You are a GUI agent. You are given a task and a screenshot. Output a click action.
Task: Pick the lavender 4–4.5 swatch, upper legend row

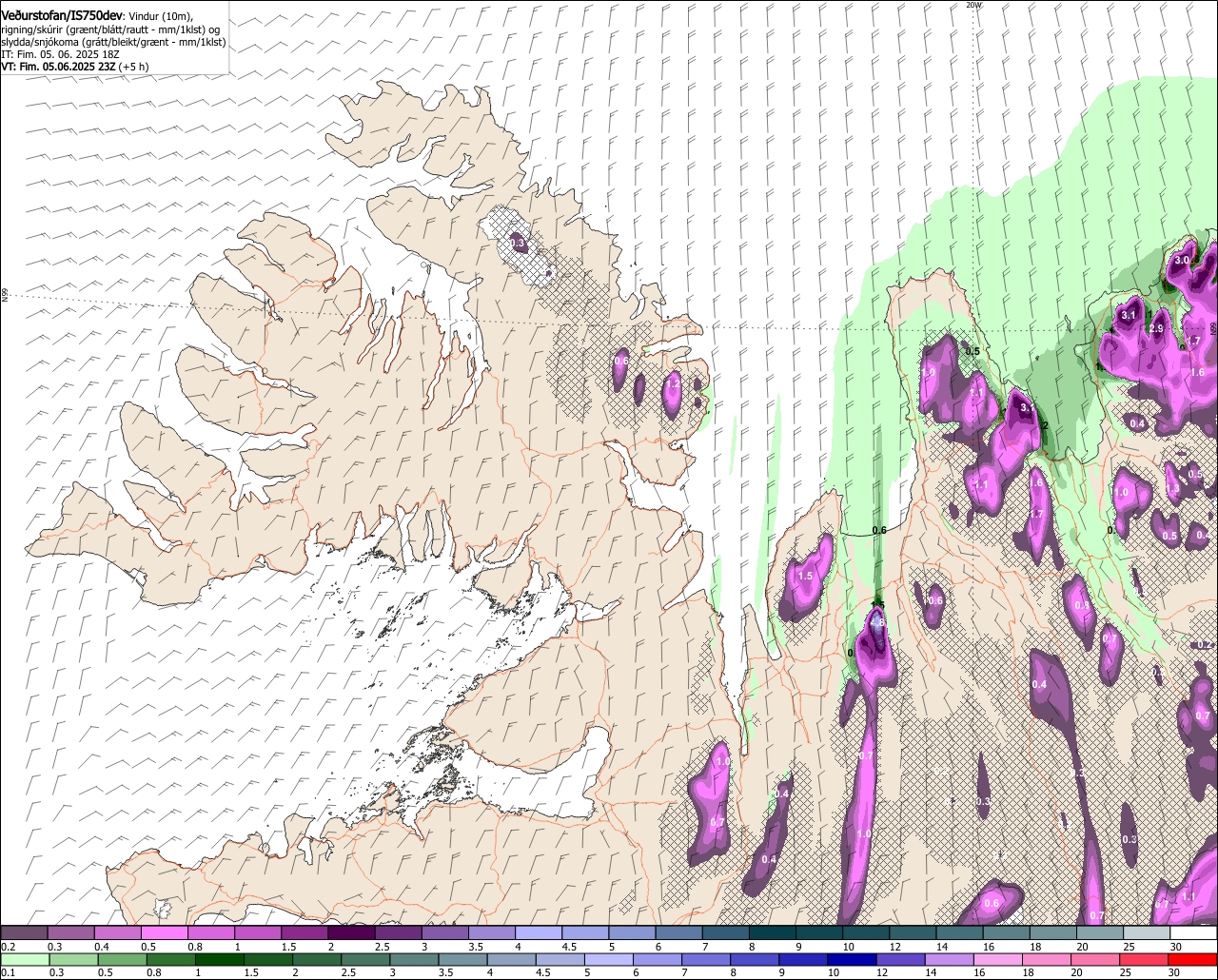(x=539, y=932)
